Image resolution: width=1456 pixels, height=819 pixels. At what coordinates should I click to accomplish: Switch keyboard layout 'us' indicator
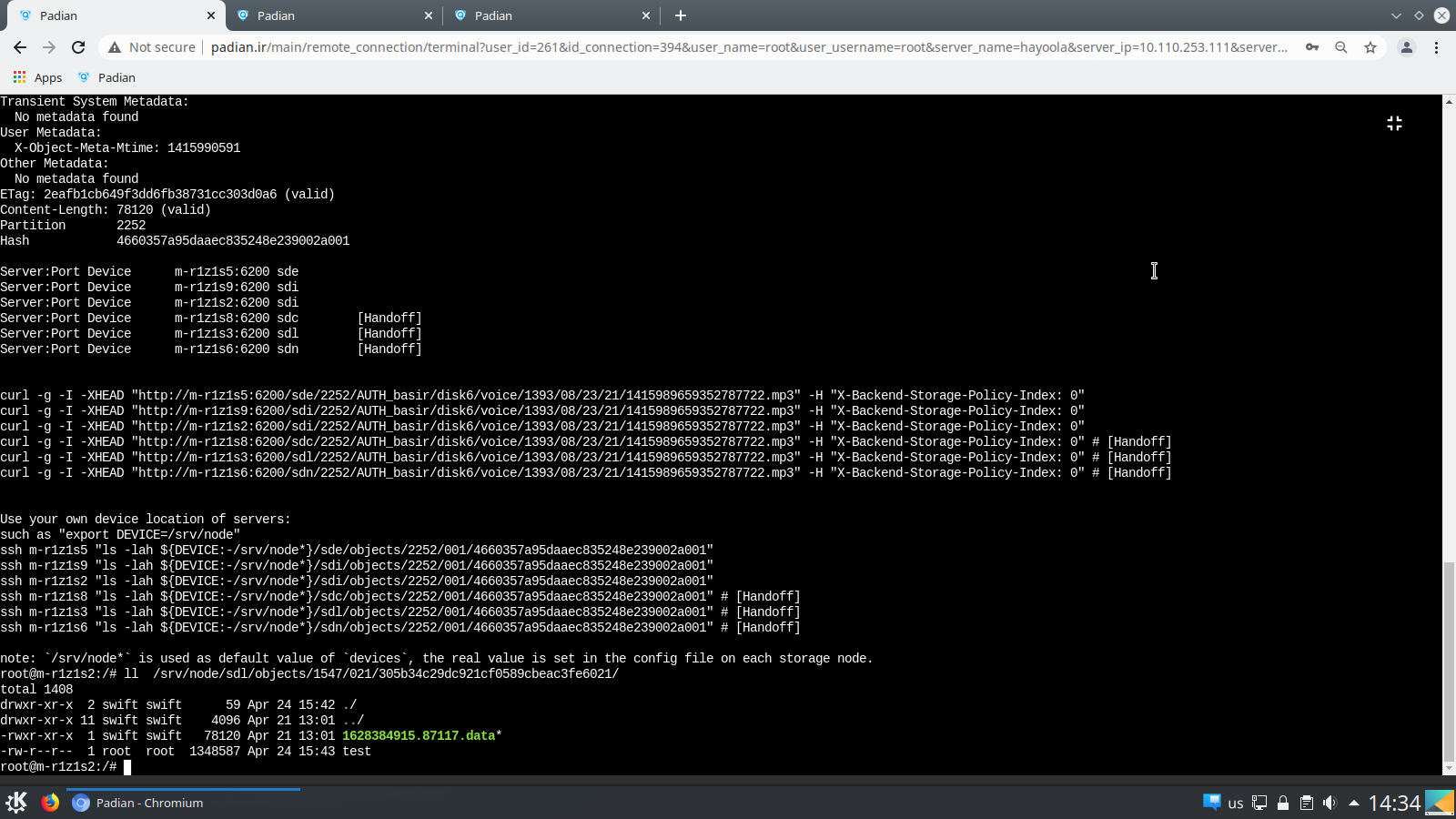point(1235,803)
